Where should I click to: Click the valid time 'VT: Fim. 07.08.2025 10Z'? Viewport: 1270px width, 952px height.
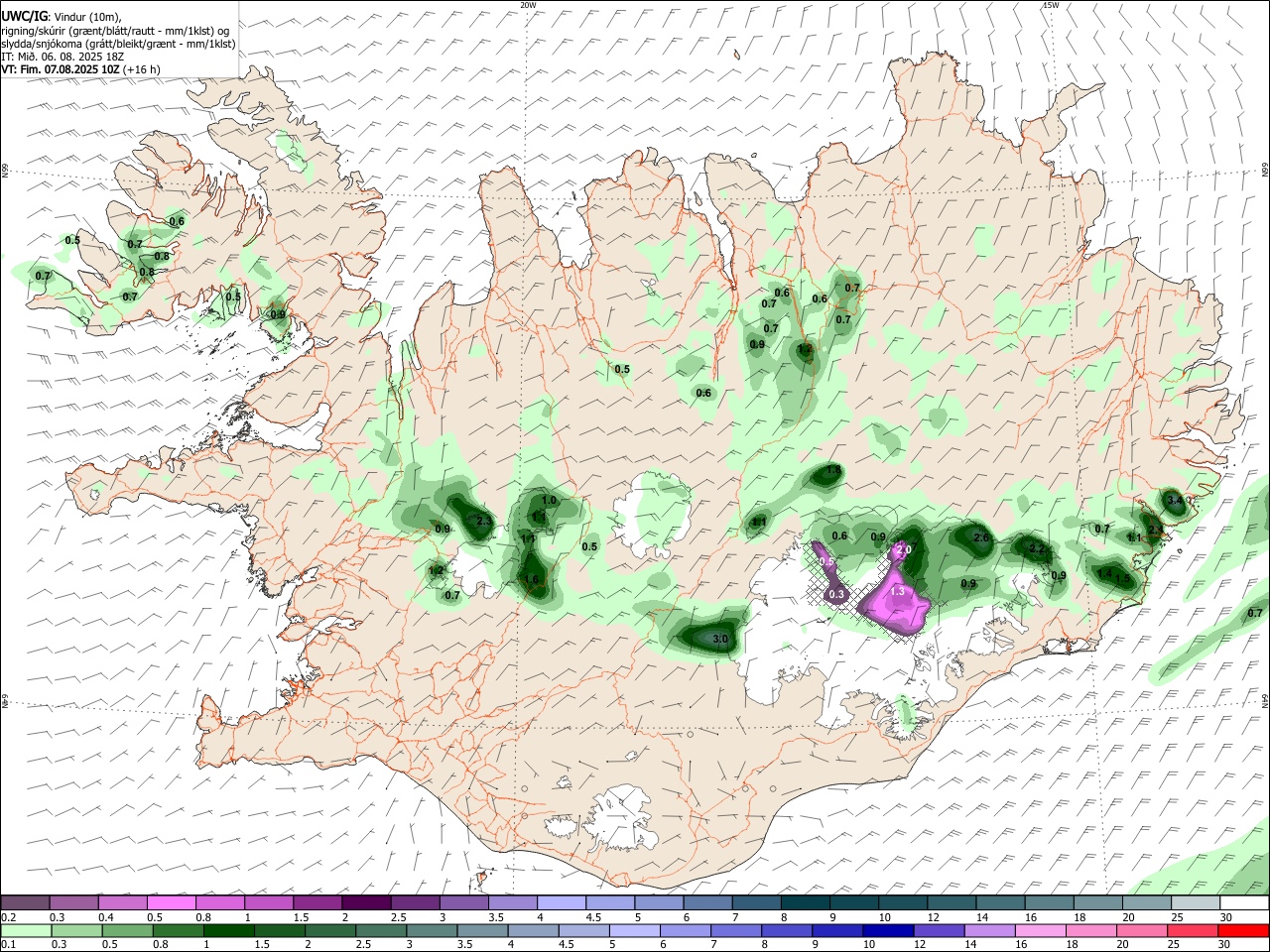pos(62,69)
